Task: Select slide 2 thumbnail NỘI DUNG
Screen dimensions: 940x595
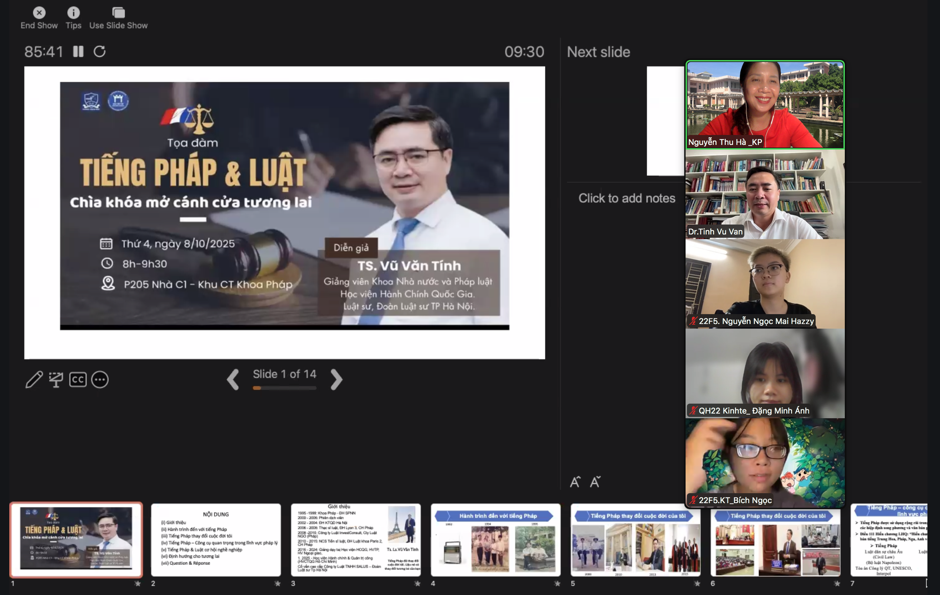Action: coord(215,539)
